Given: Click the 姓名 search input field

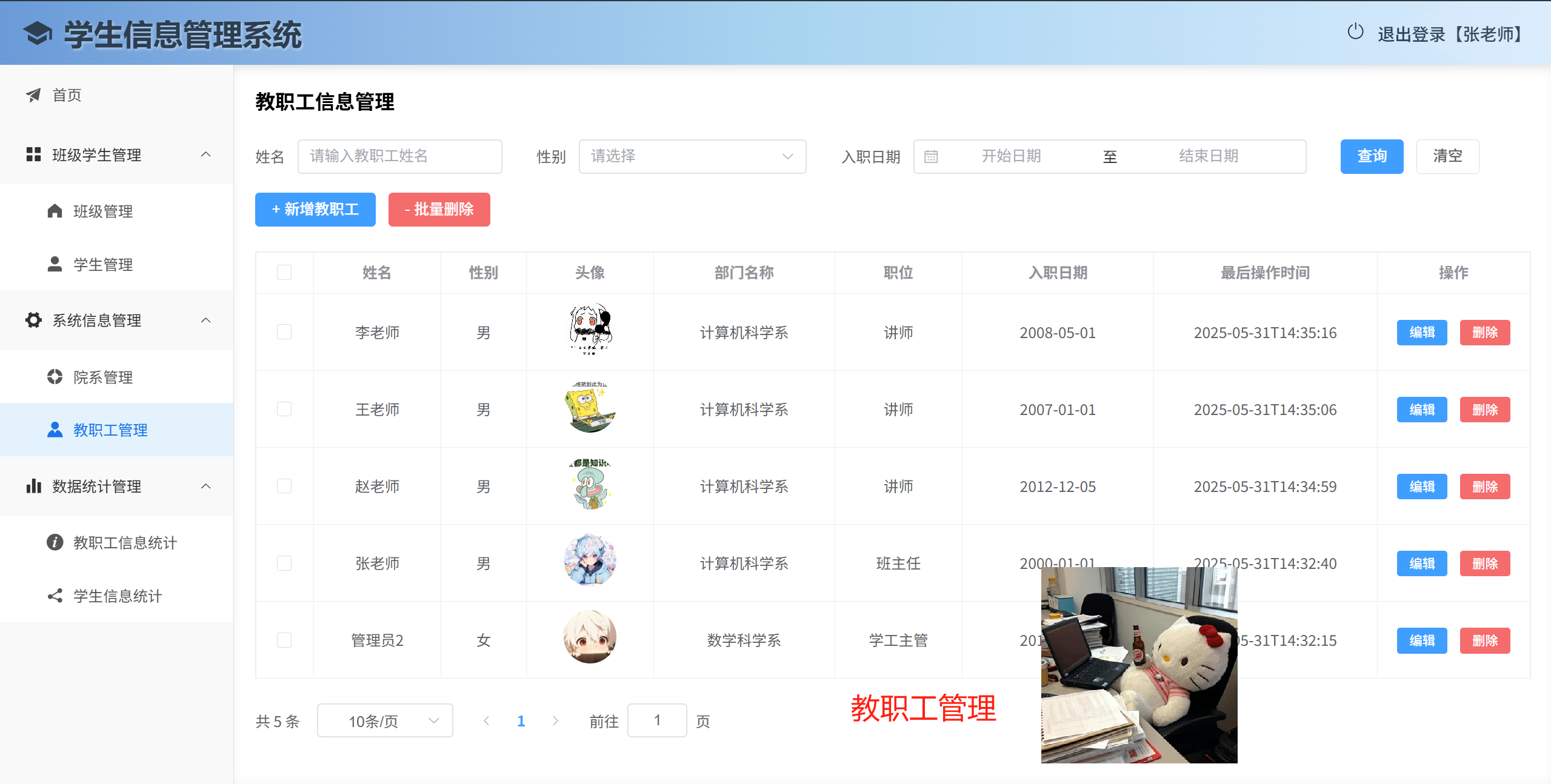Looking at the screenshot, I should (399, 156).
